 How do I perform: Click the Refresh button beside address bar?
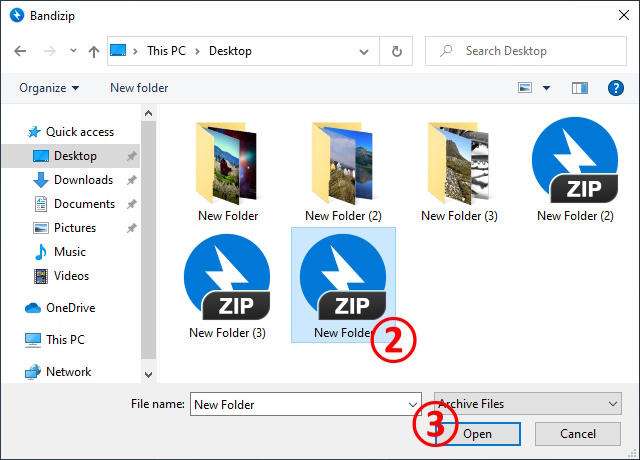click(397, 51)
